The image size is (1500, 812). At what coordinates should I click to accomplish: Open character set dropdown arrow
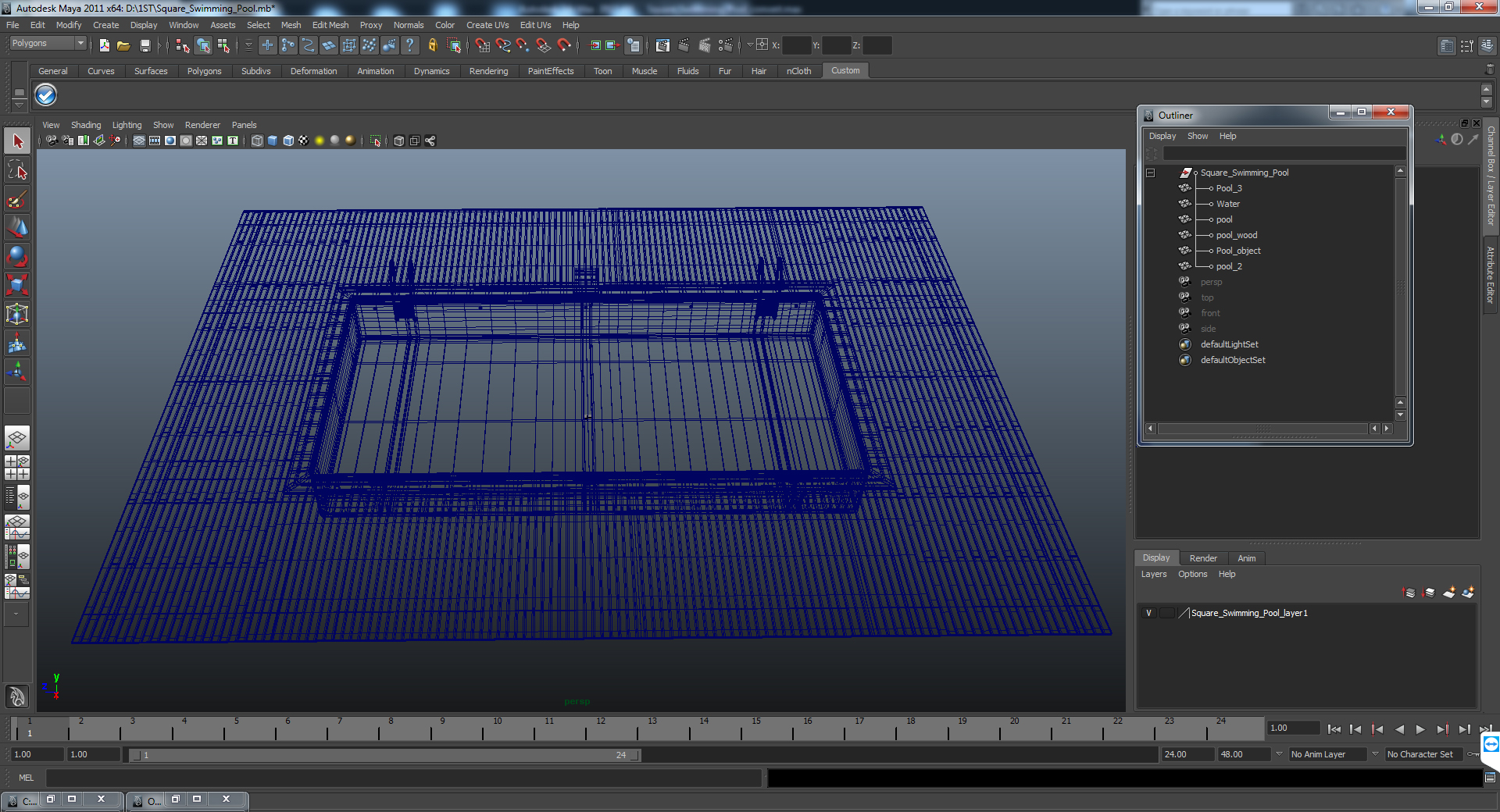1375,754
